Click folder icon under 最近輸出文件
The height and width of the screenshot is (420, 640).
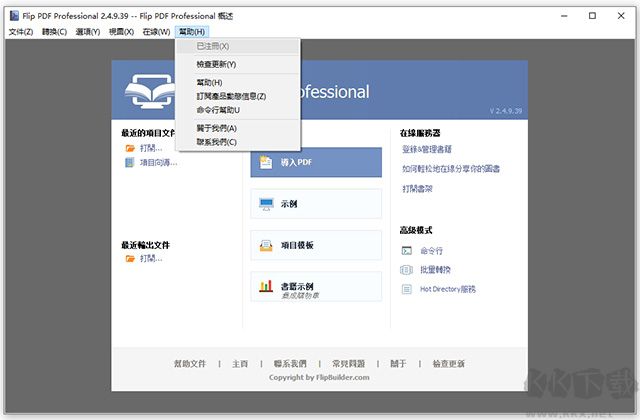click(130, 258)
